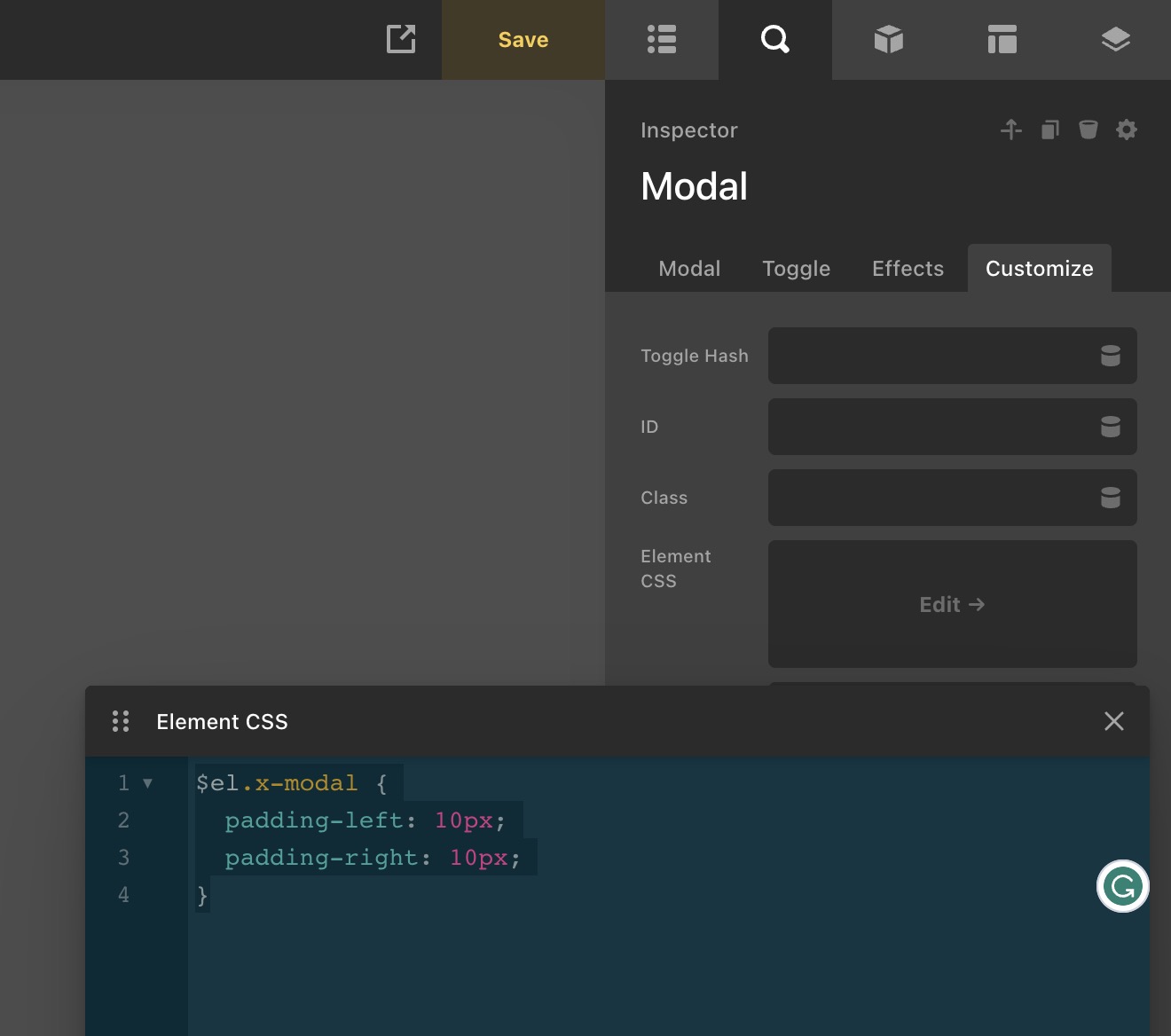
Task: Open the external preview icon
Action: pyautogui.click(x=401, y=39)
